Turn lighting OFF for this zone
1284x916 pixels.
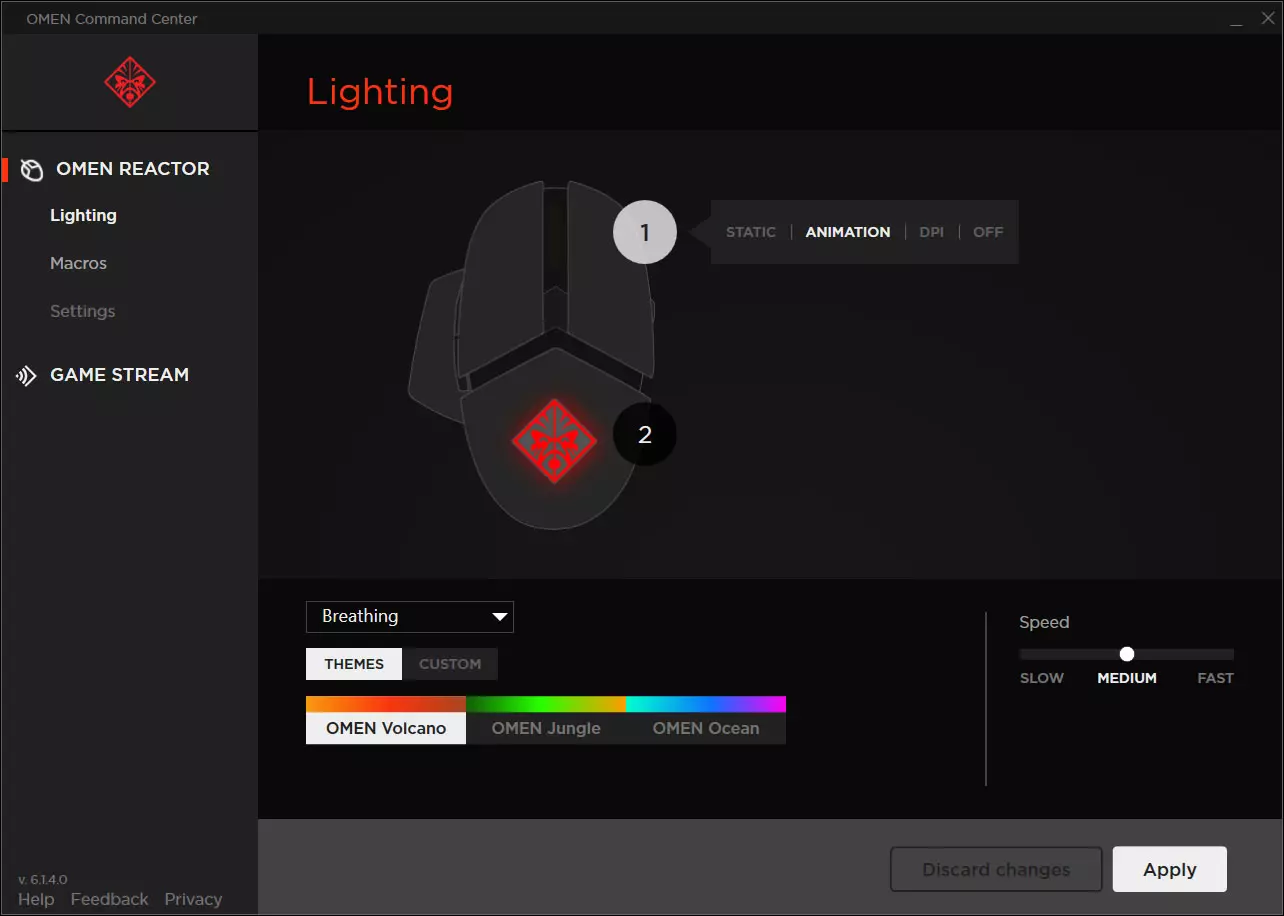pos(988,232)
